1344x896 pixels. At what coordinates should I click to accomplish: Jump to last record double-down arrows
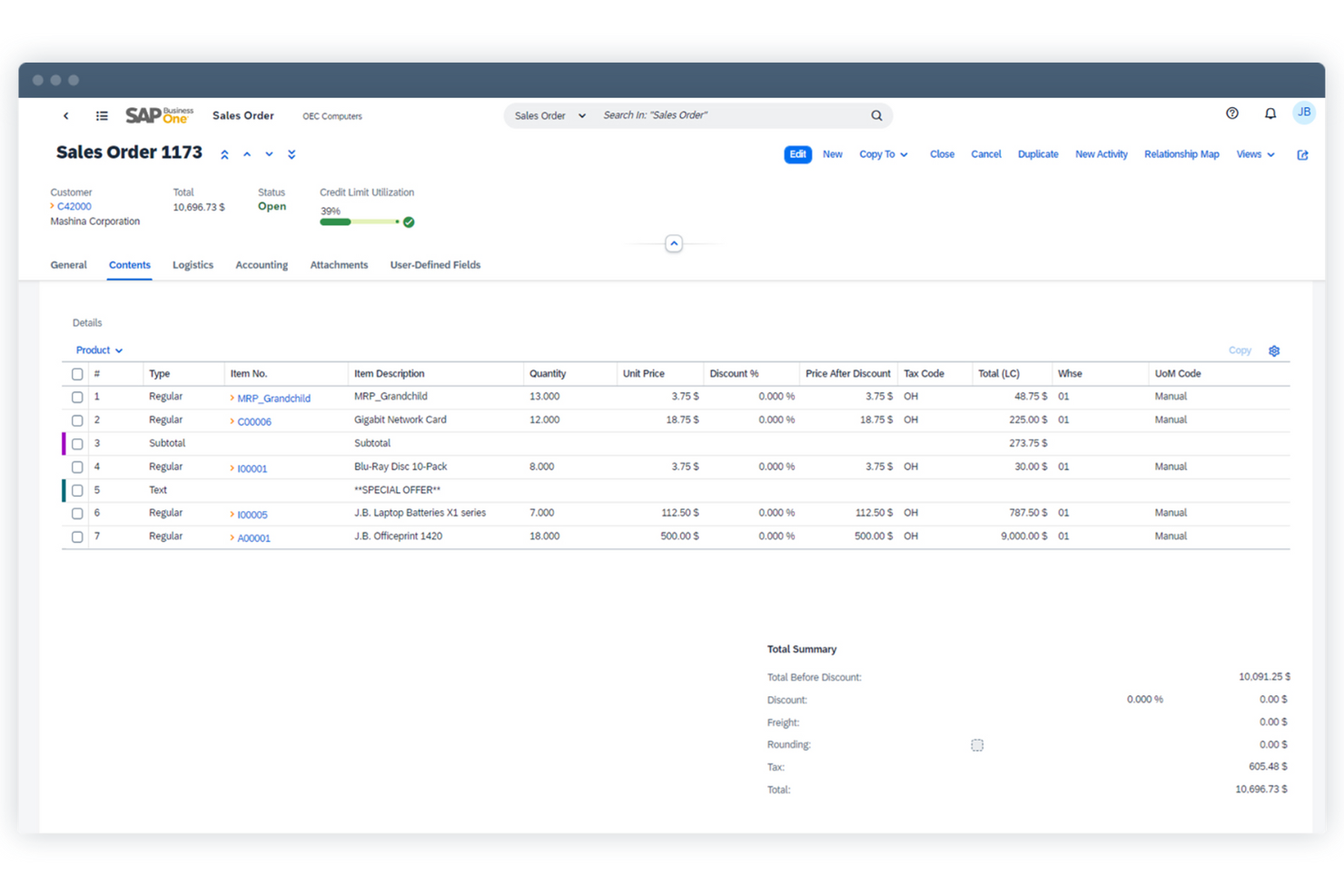292,155
